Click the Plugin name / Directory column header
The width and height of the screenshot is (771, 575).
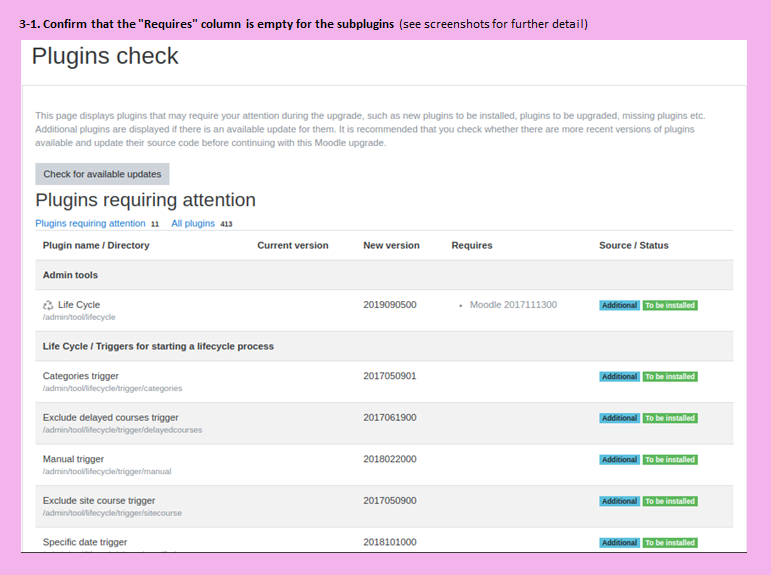pos(96,245)
